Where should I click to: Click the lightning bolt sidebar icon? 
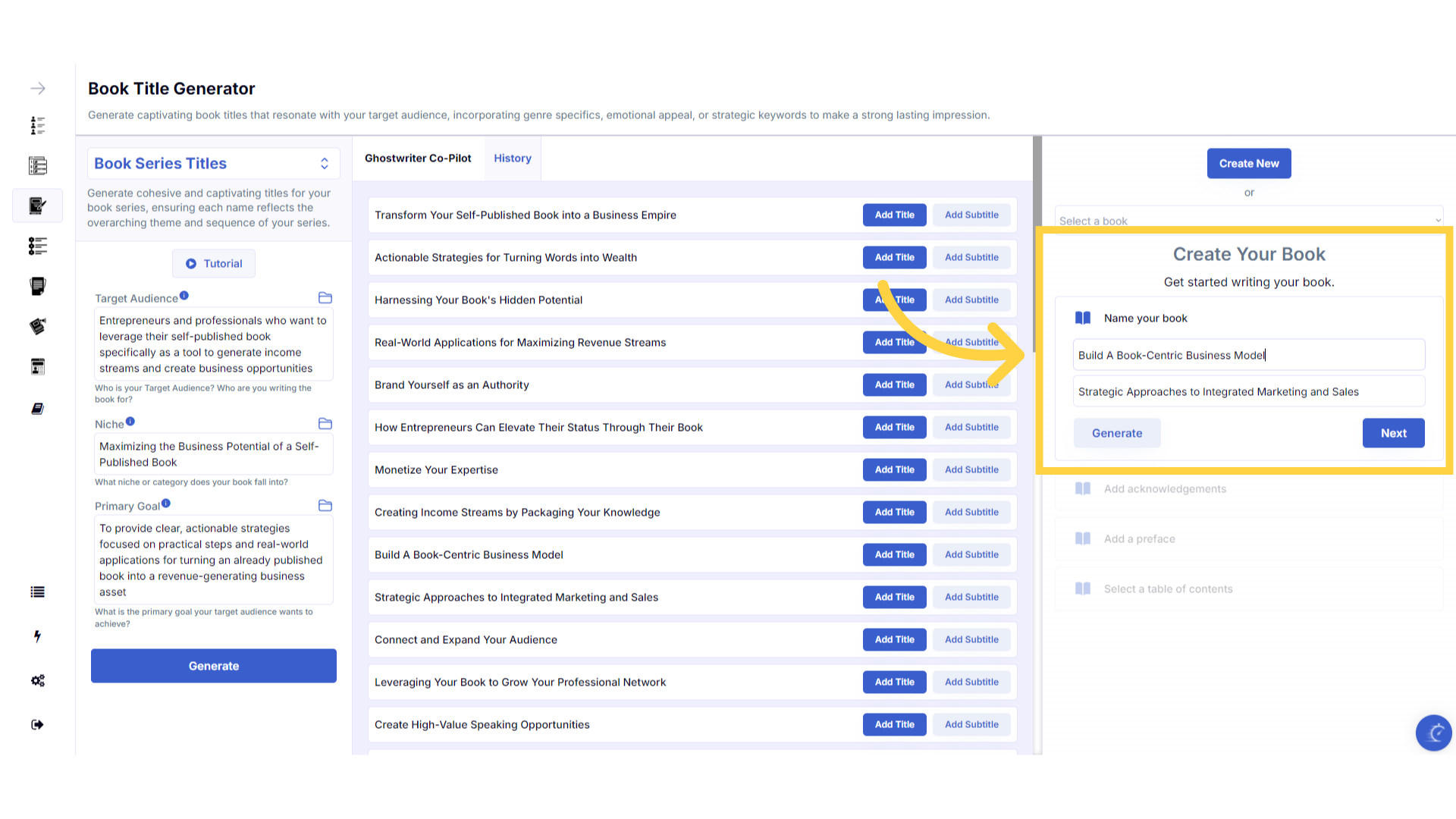click(37, 636)
